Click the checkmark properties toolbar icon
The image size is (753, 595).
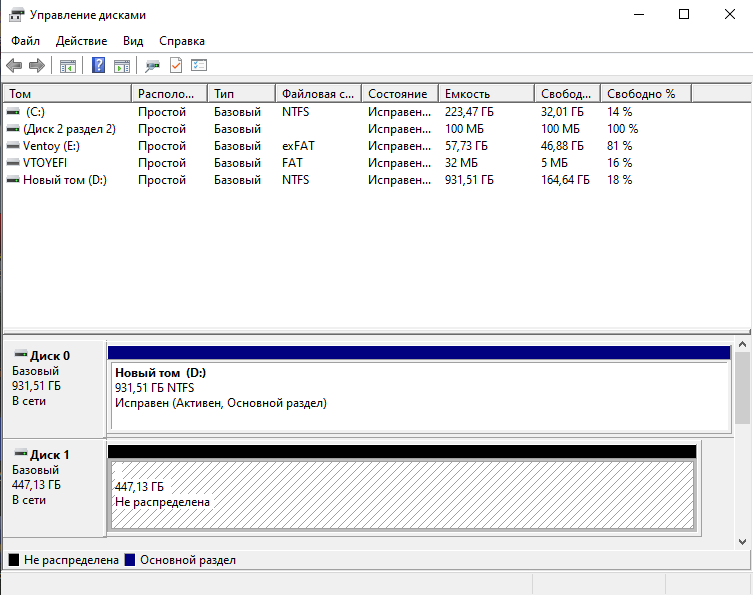(176, 66)
